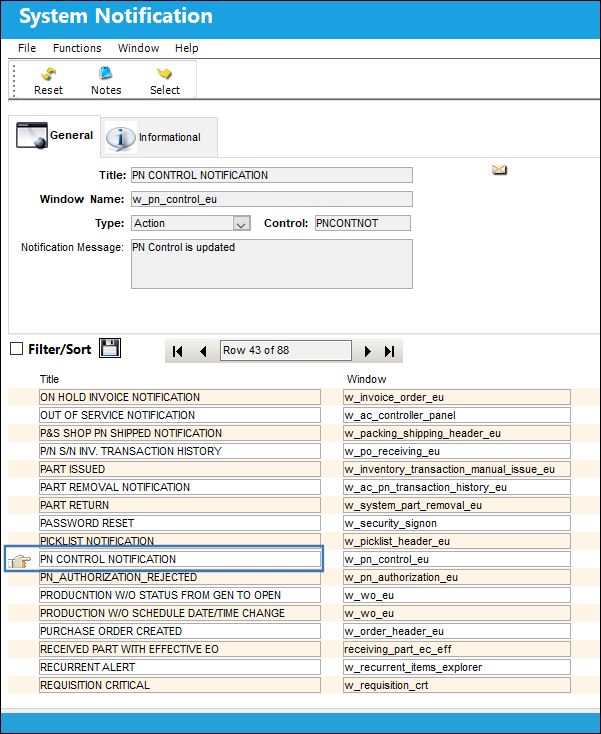Viewport: 601px width, 734px height.
Task: Click w_packing_shipping_header_eu window cell
Action: click(457, 433)
